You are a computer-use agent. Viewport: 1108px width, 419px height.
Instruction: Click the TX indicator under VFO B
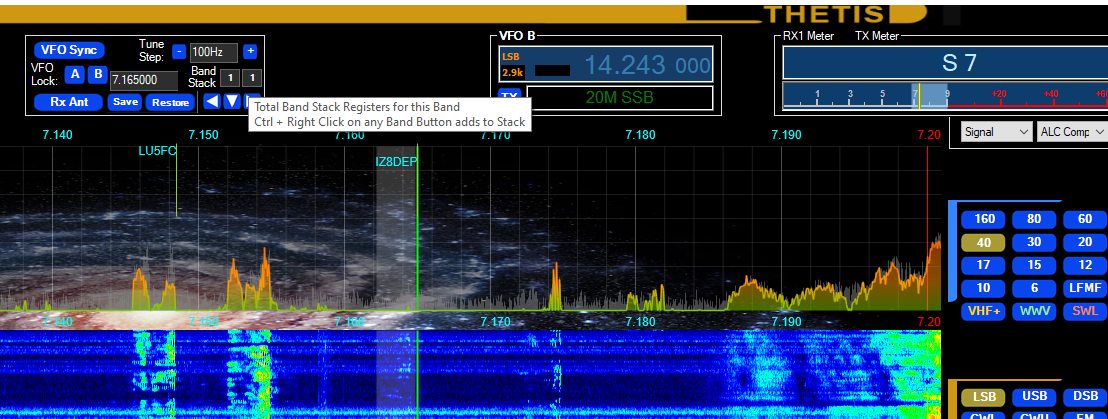[510, 97]
